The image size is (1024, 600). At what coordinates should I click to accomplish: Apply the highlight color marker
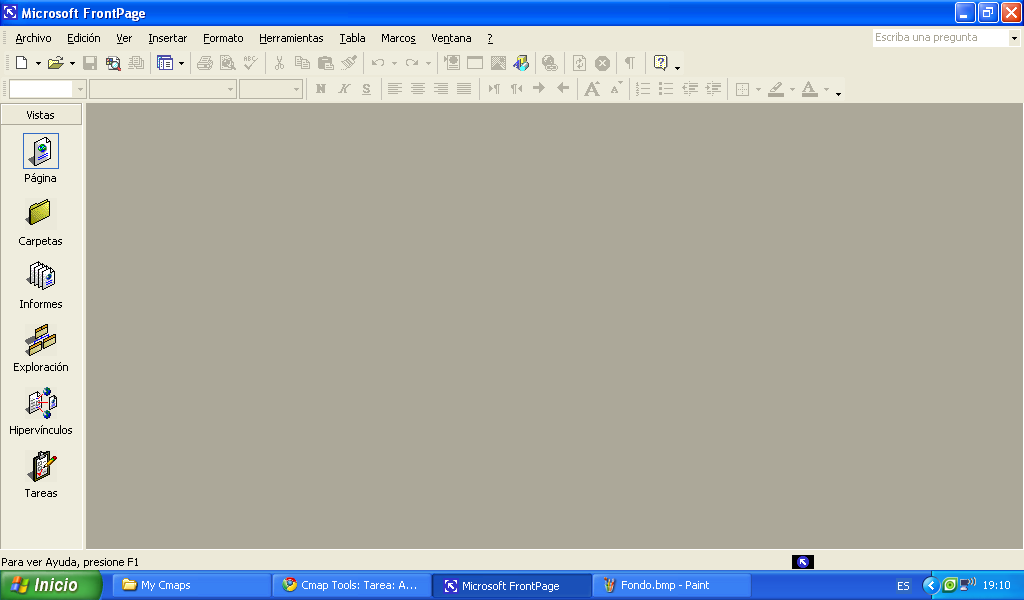click(776, 89)
